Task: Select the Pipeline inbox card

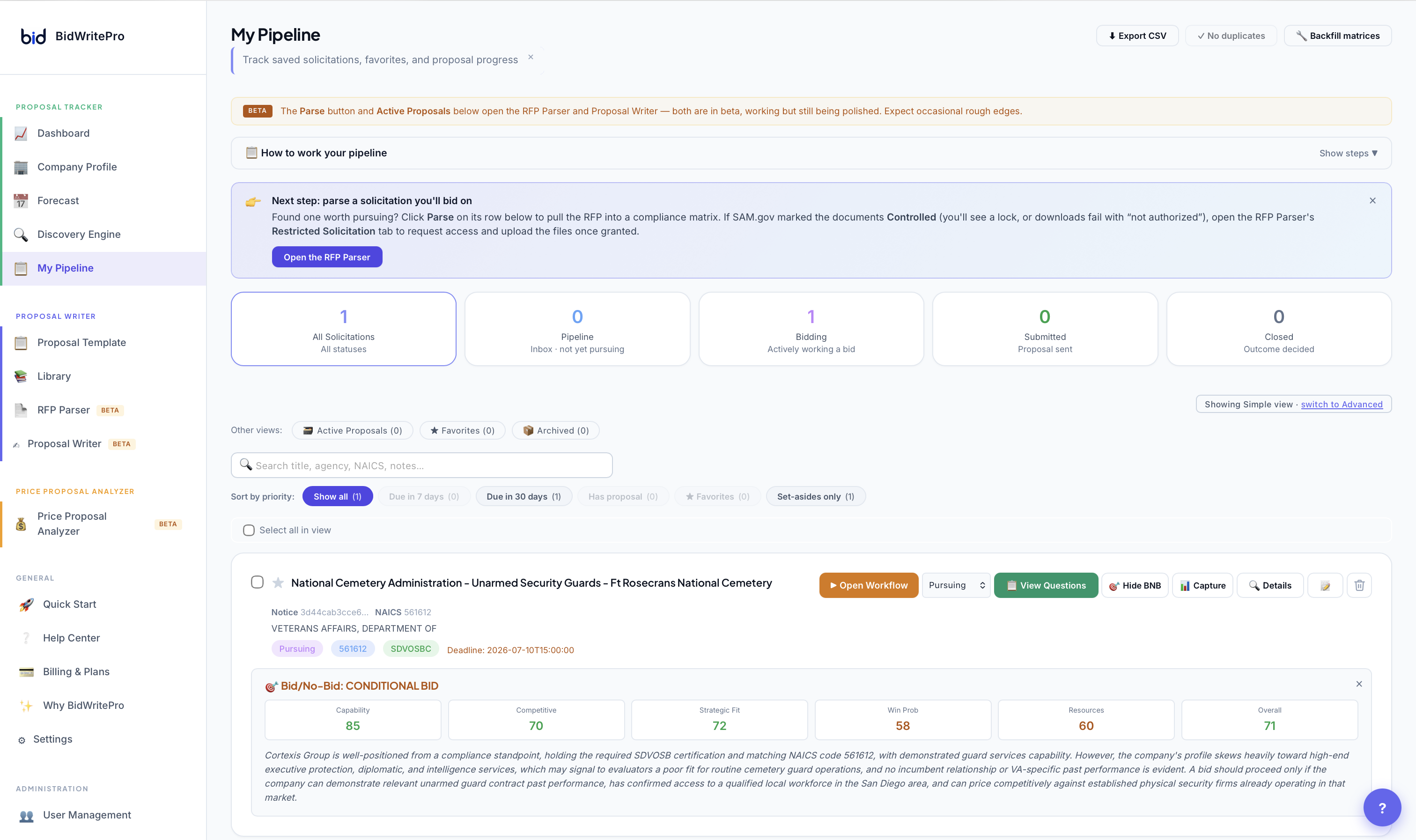Action: tap(577, 329)
